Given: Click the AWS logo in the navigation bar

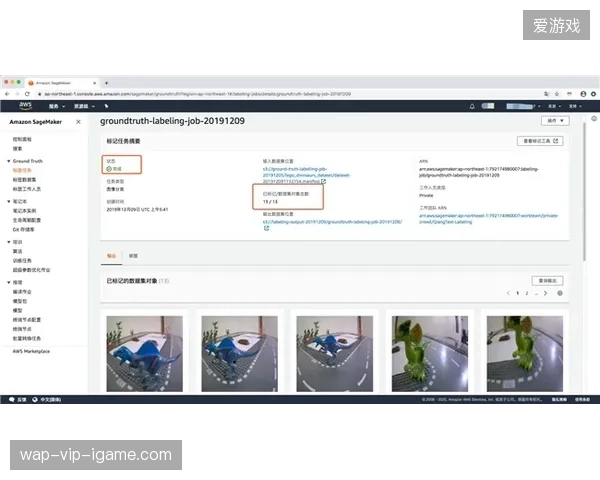Looking at the screenshot, I should (x=25, y=106).
